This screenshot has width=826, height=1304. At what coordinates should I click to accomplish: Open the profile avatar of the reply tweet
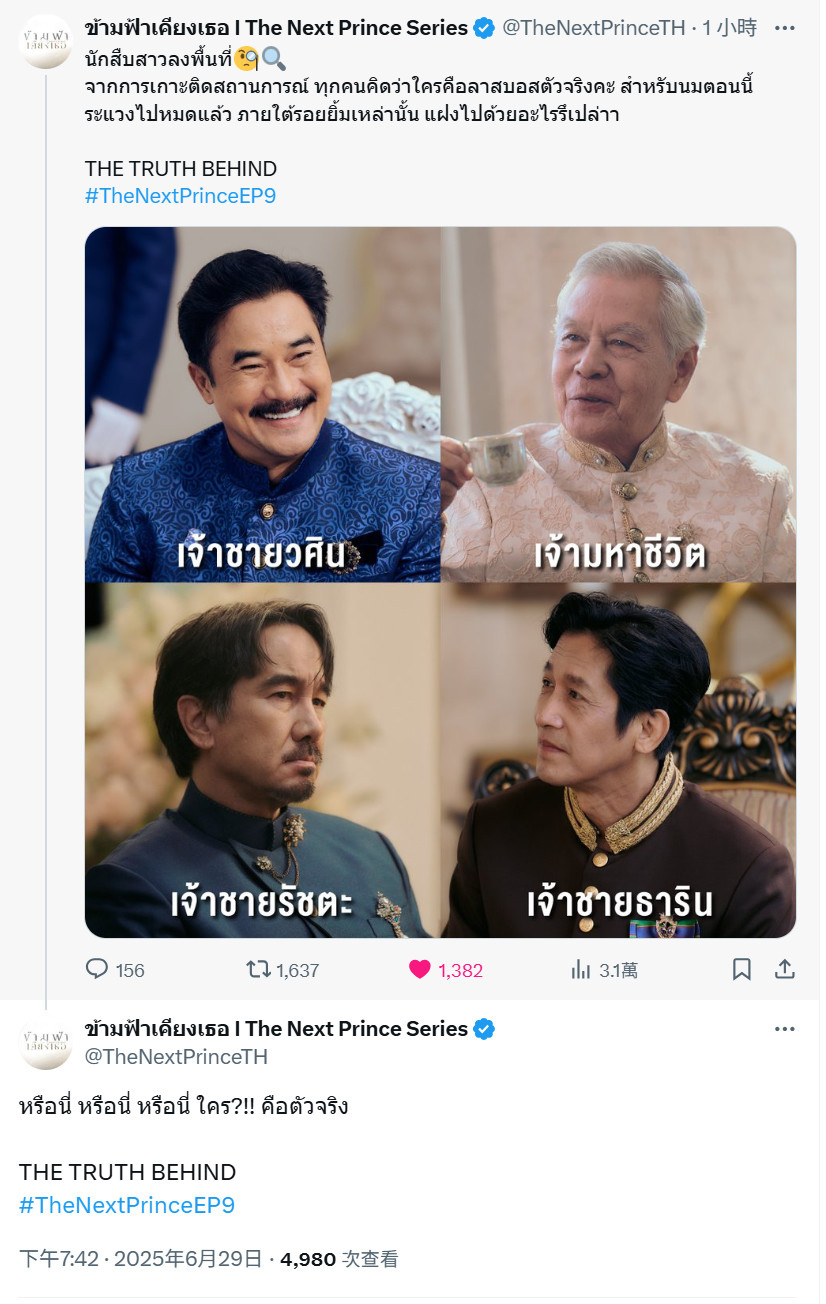click(46, 1043)
